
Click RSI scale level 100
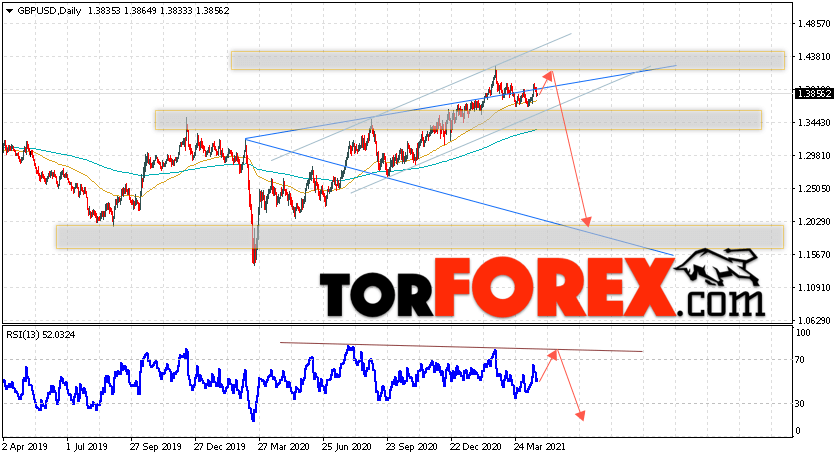(x=803, y=333)
